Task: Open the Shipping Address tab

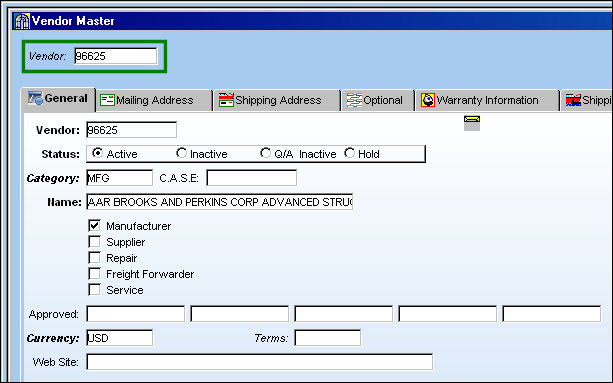Action: tap(277, 100)
